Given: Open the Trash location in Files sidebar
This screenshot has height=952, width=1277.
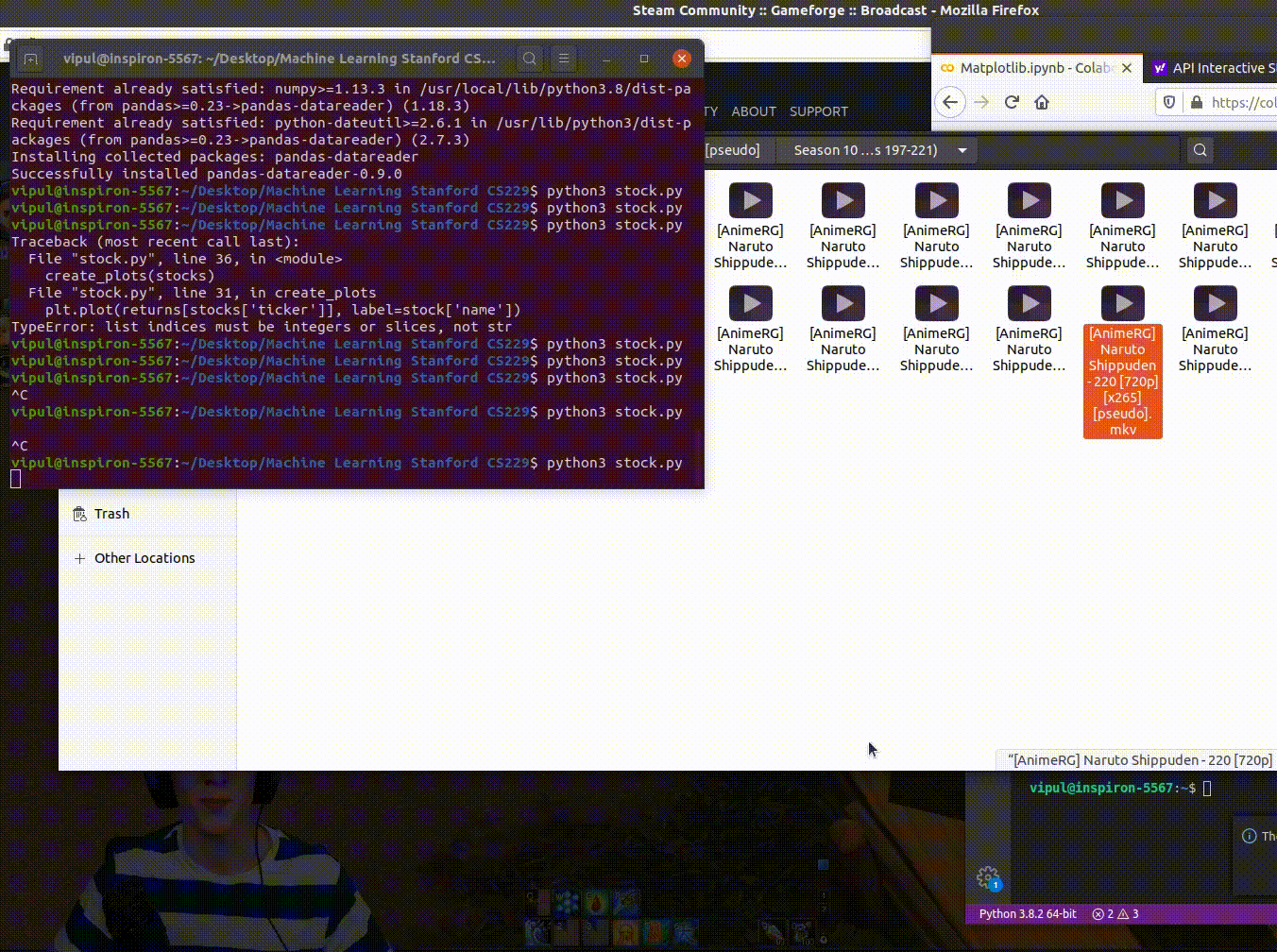Looking at the screenshot, I should pos(111,514).
